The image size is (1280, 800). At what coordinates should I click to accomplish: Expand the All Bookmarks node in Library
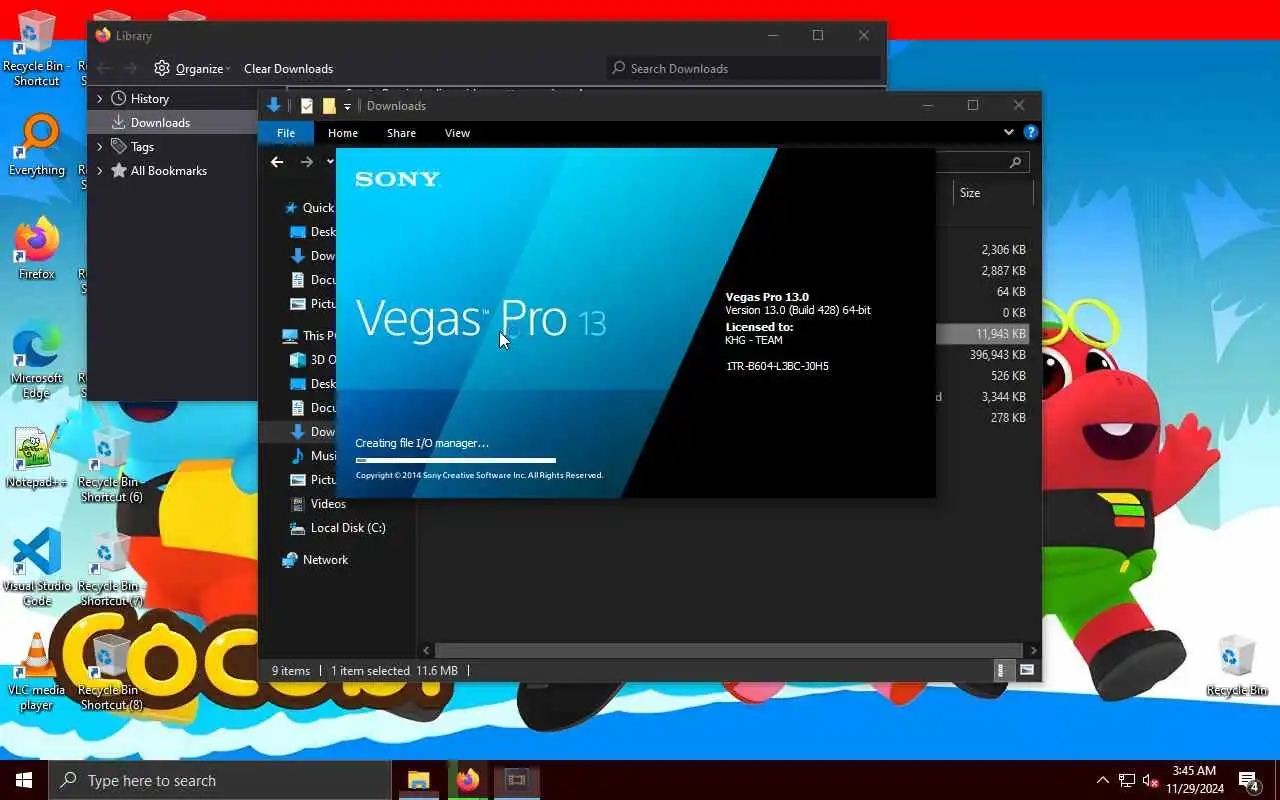coord(99,171)
